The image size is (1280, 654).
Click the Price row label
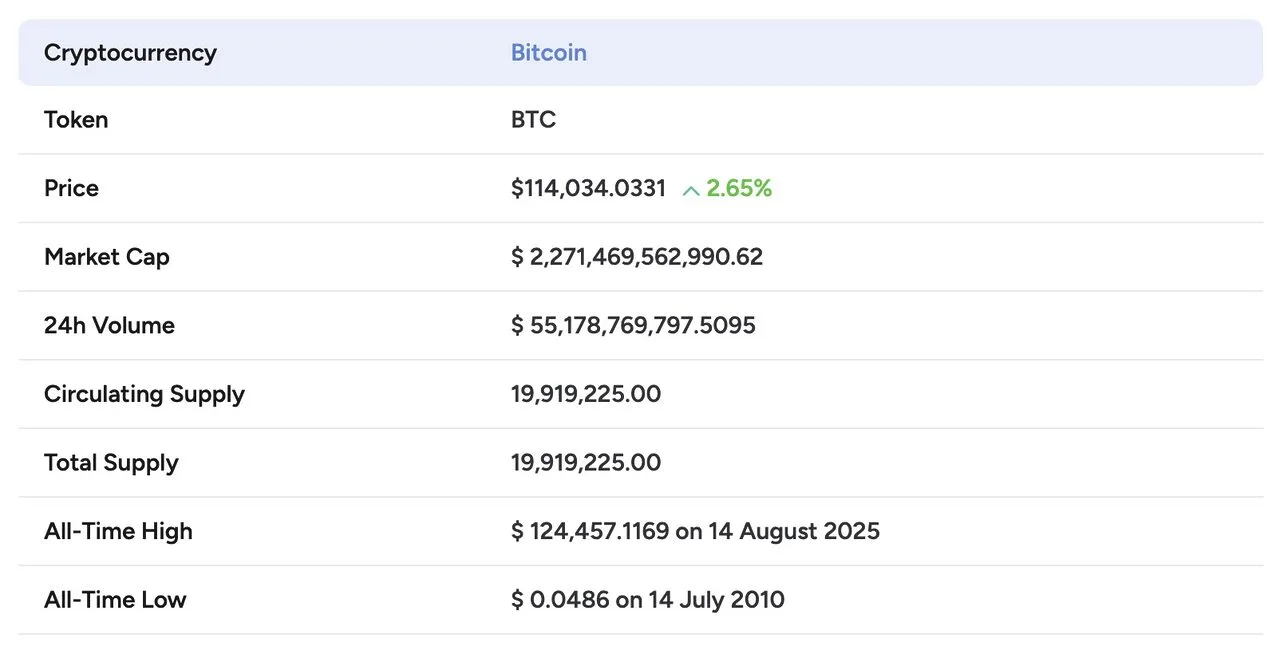[71, 189]
